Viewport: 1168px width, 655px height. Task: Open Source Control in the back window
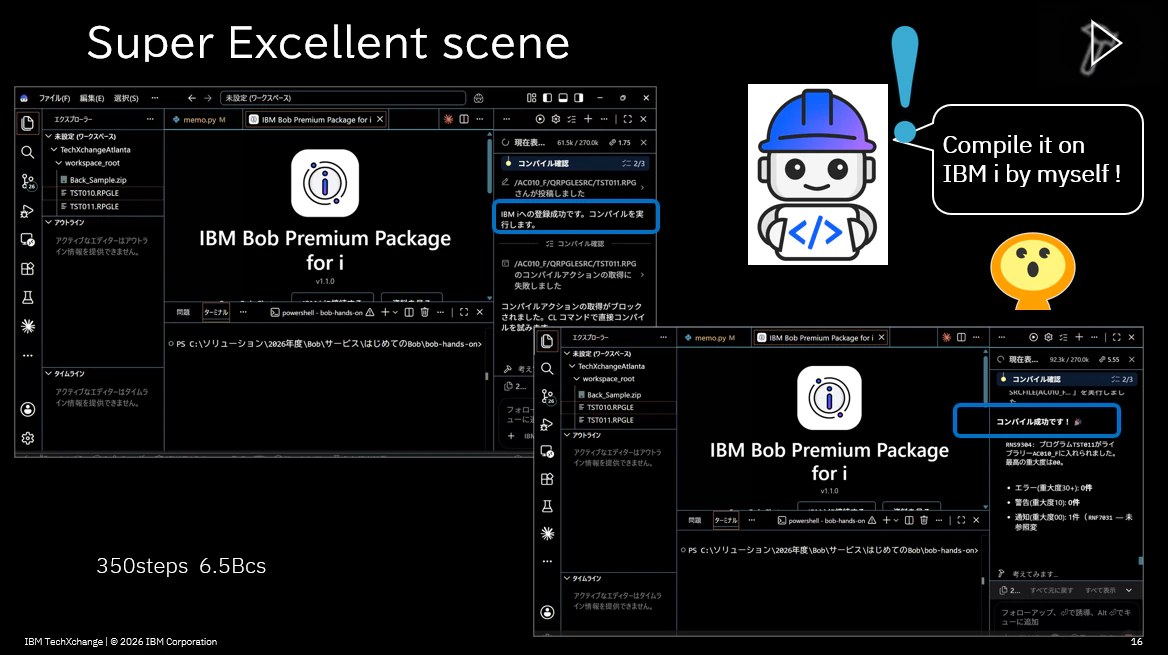(x=28, y=182)
